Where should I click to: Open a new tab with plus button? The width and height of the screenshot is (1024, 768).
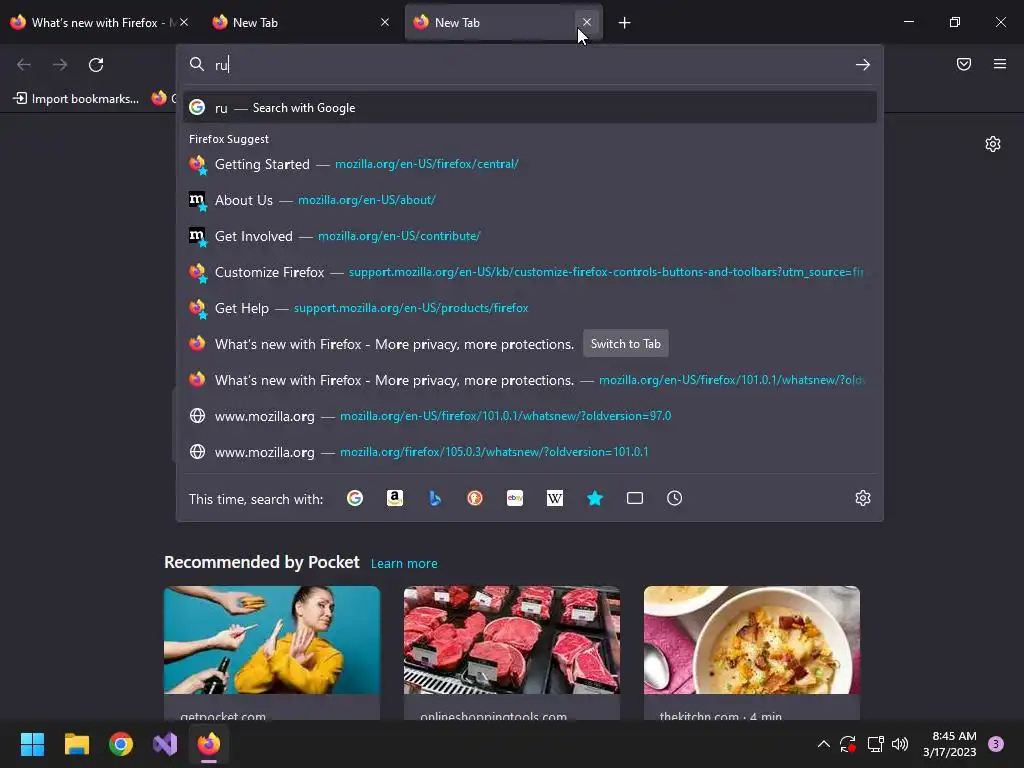pyautogui.click(x=624, y=23)
